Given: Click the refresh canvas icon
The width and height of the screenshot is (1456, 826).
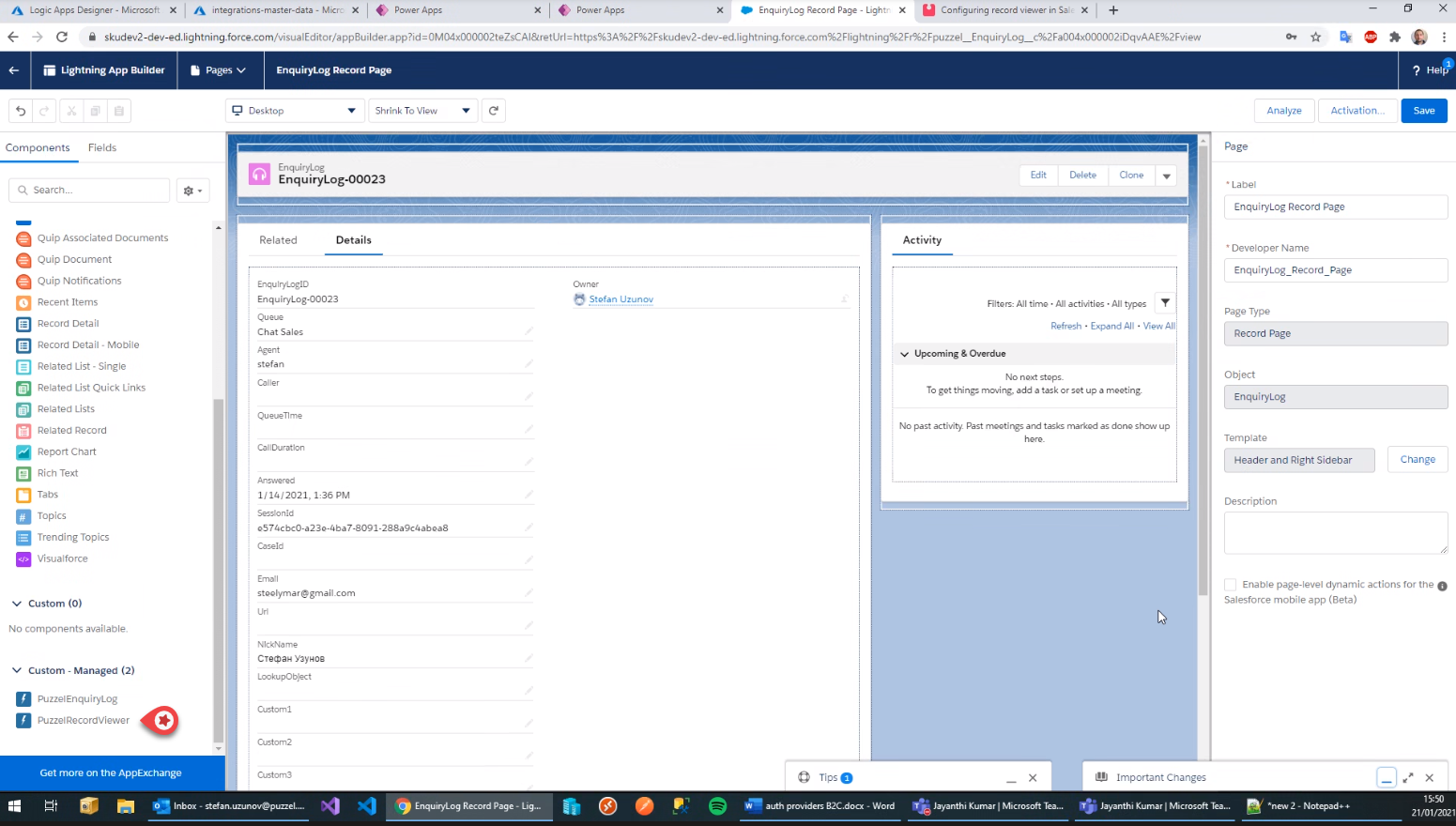Looking at the screenshot, I should (494, 111).
